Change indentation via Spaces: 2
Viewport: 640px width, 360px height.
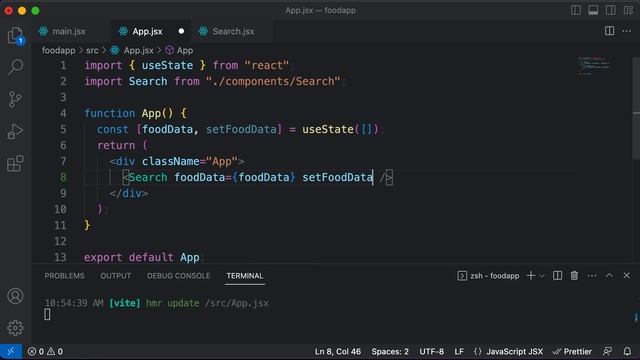390,351
